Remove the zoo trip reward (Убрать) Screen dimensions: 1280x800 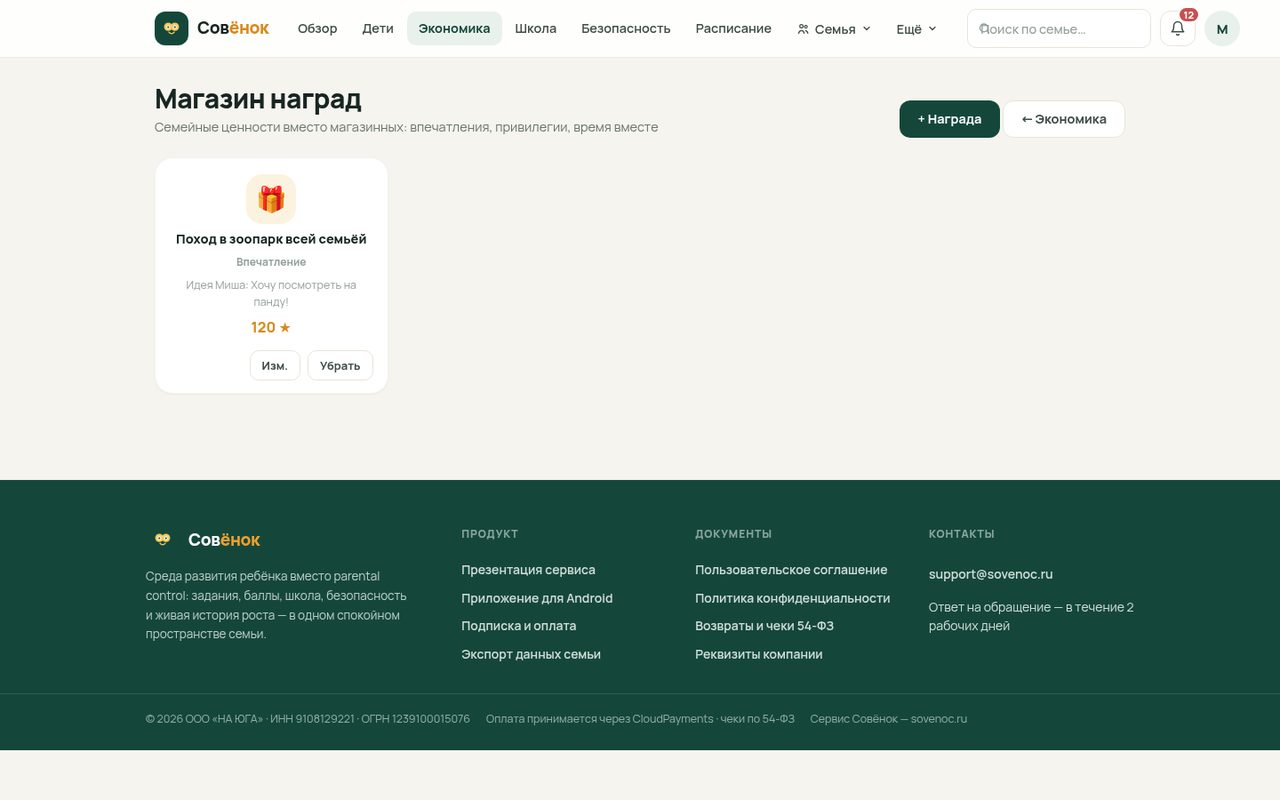[340, 366]
